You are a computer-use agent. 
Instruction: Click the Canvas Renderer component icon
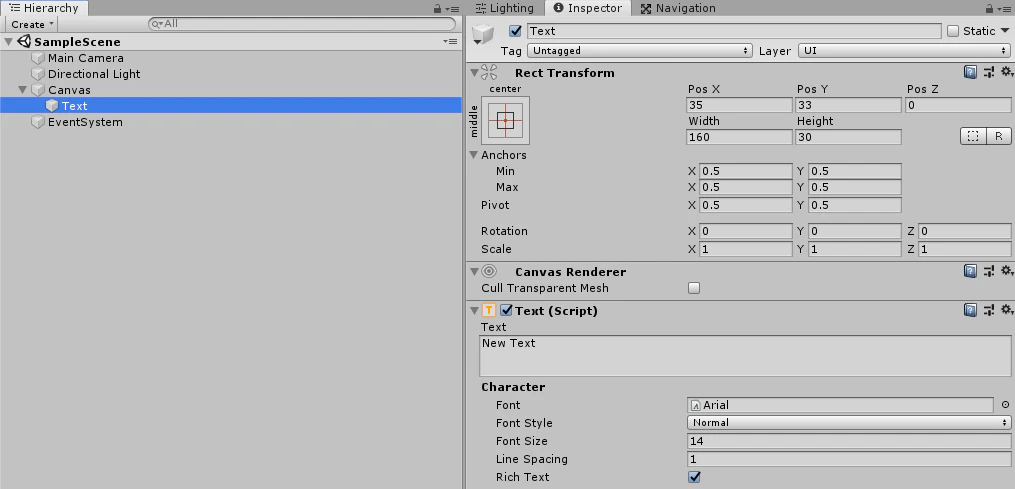pyautogui.click(x=489, y=271)
